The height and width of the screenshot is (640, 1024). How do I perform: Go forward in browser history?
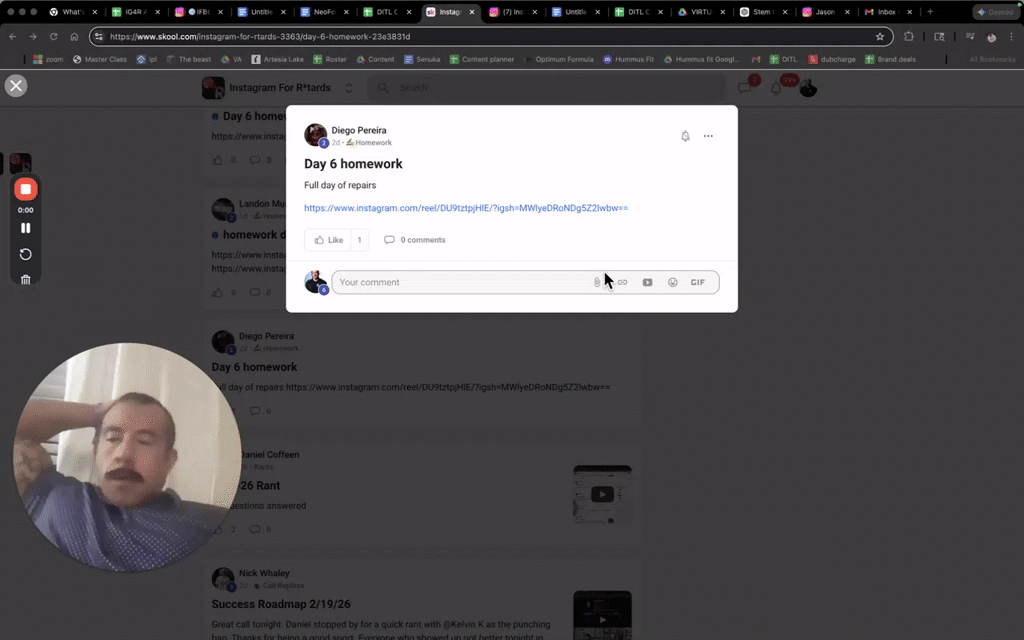pos(33,37)
